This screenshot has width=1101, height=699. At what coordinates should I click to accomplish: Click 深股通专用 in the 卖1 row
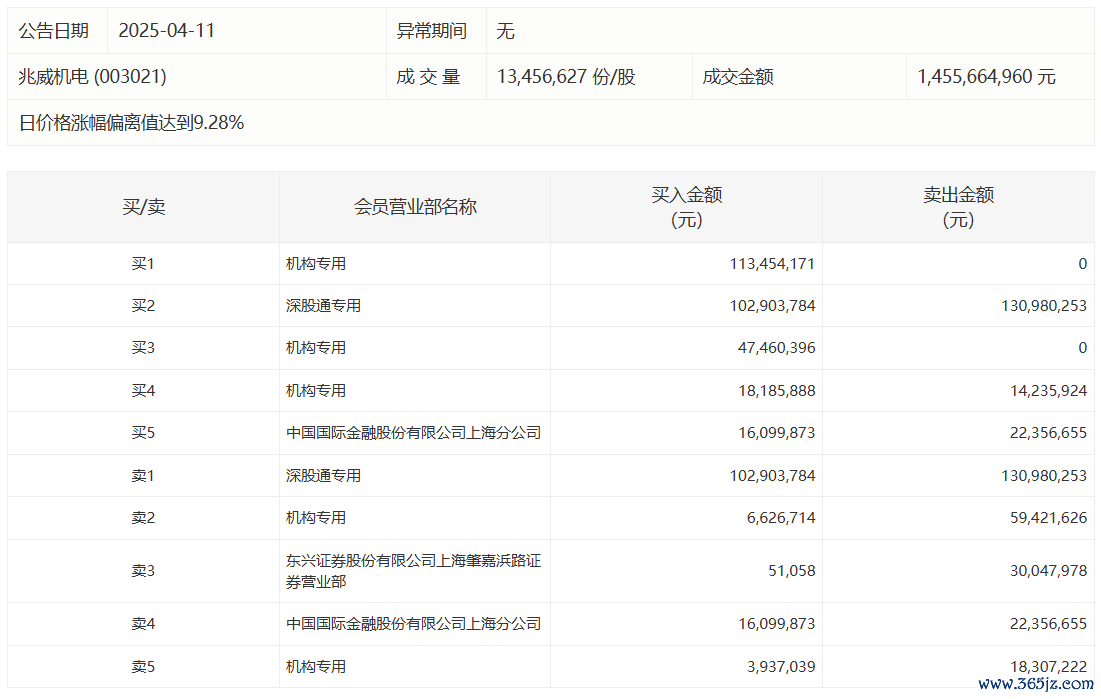point(323,476)
